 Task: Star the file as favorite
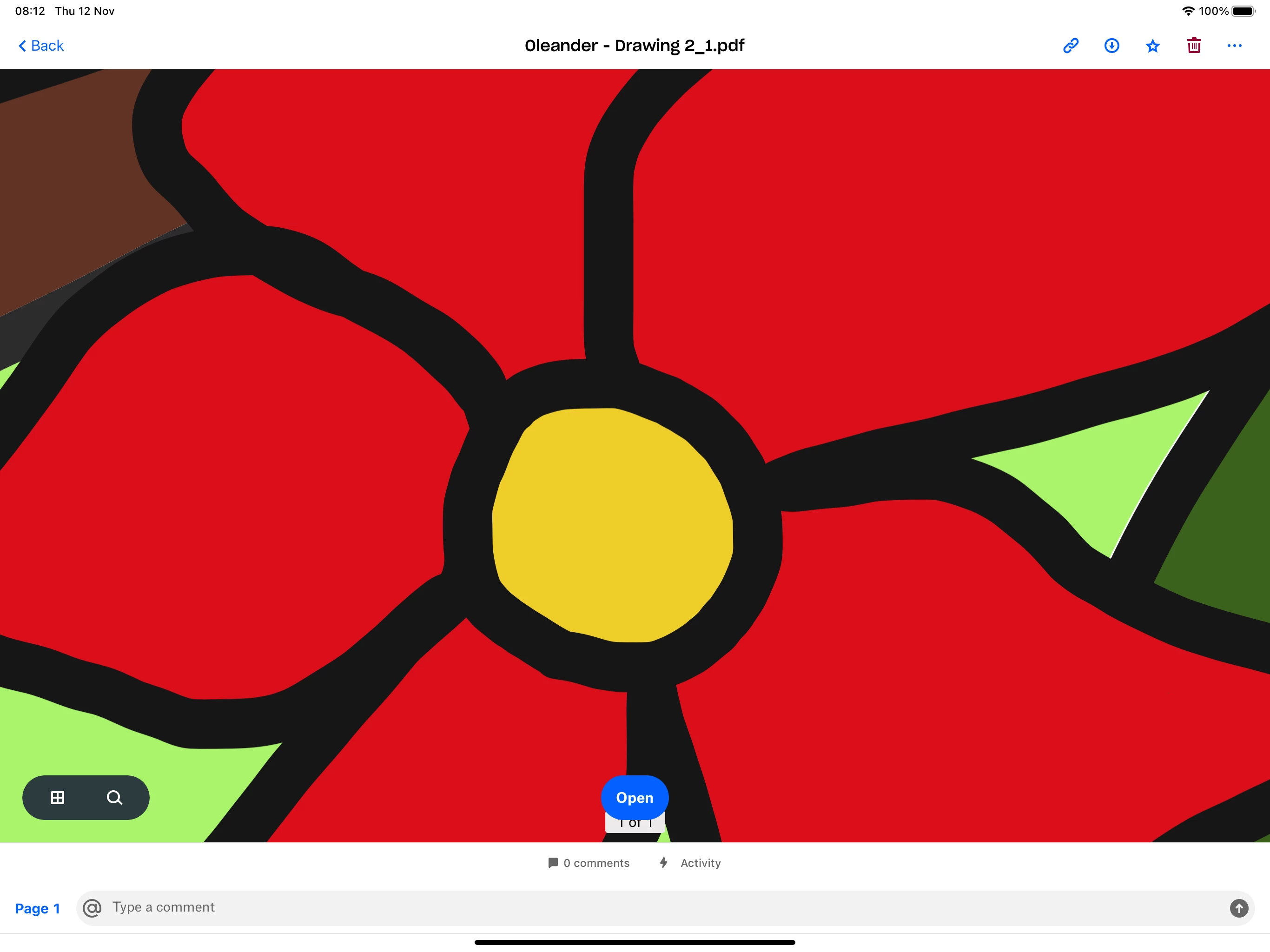click(x=1152, y=46)
